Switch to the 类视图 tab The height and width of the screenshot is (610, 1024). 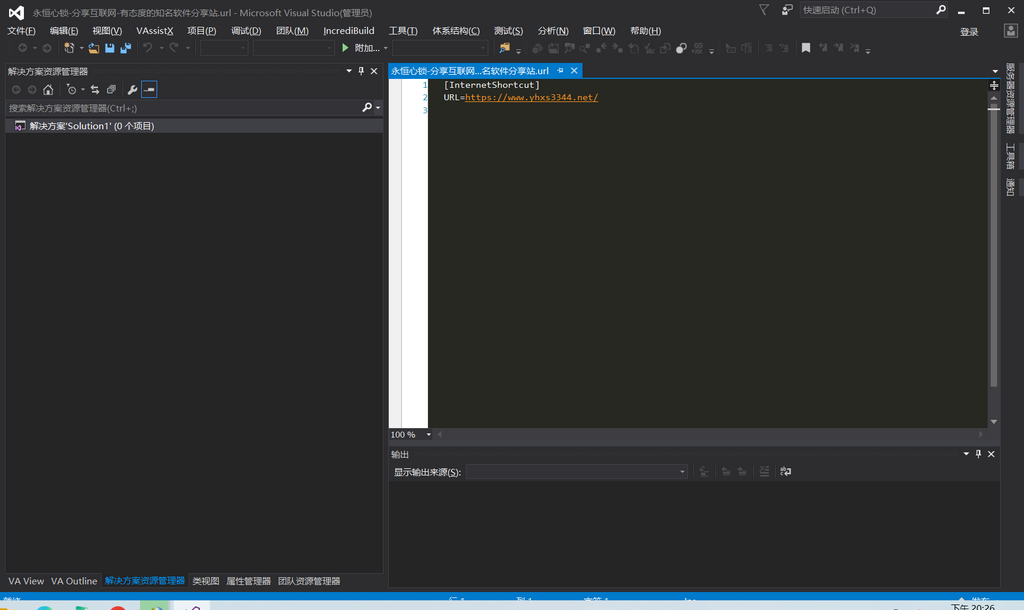point(206,581)
